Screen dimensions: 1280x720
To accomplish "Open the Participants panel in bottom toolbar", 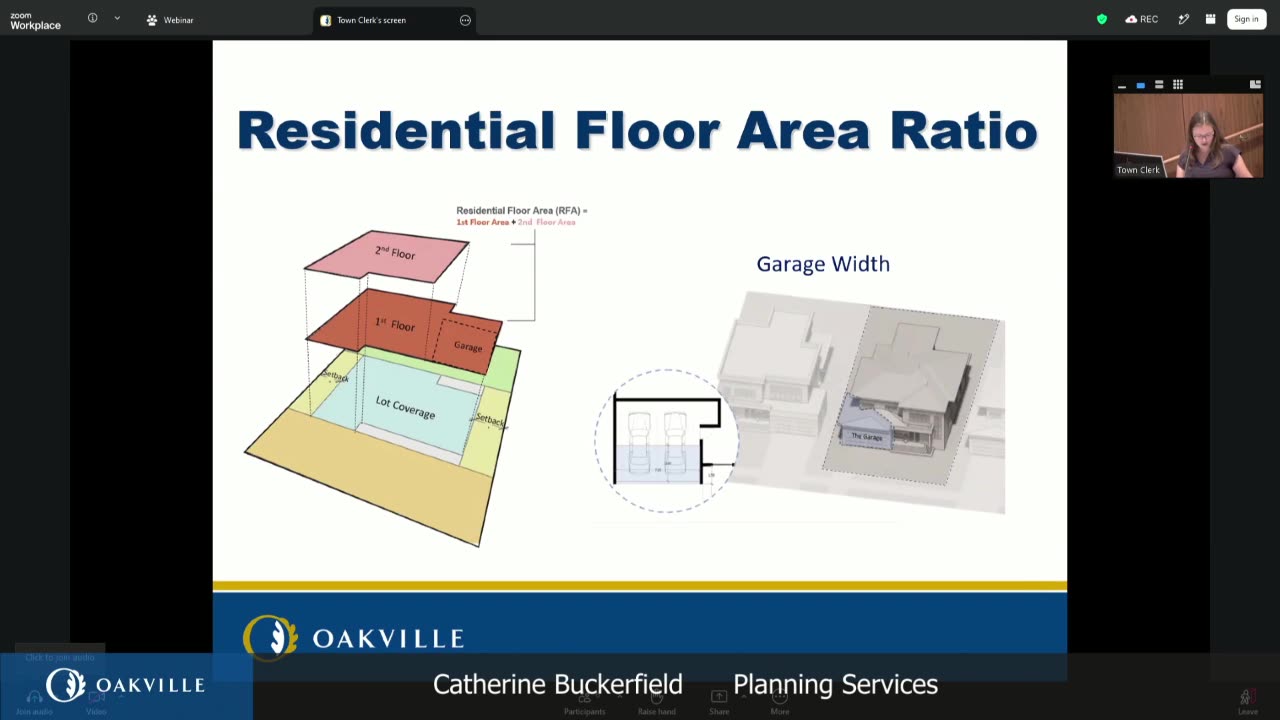I will coord(584,702).
